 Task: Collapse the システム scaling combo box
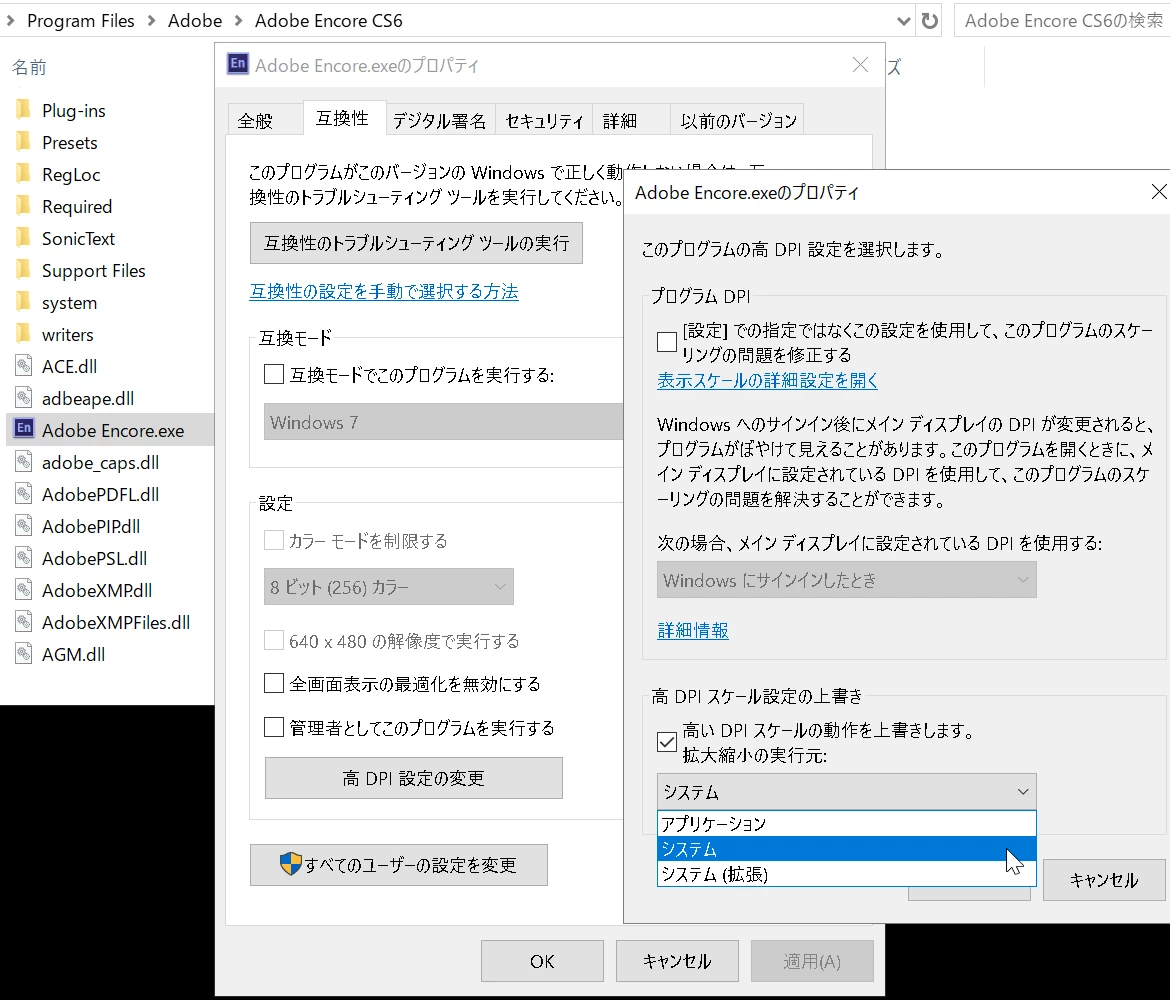[x=846, y=792]
